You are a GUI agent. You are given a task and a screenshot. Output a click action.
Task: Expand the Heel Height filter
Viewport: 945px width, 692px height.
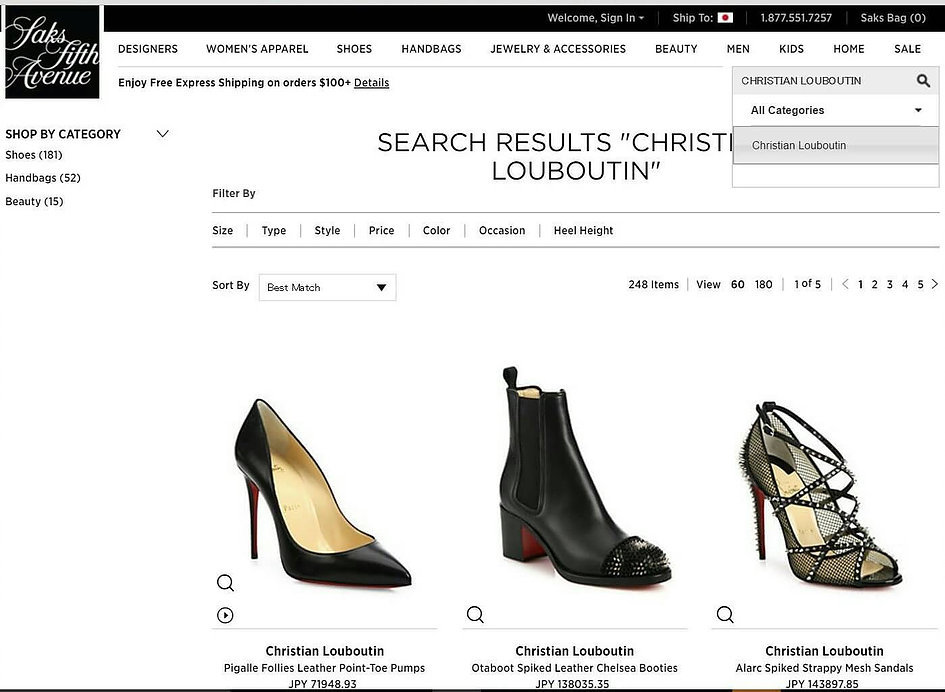[583, 230]
